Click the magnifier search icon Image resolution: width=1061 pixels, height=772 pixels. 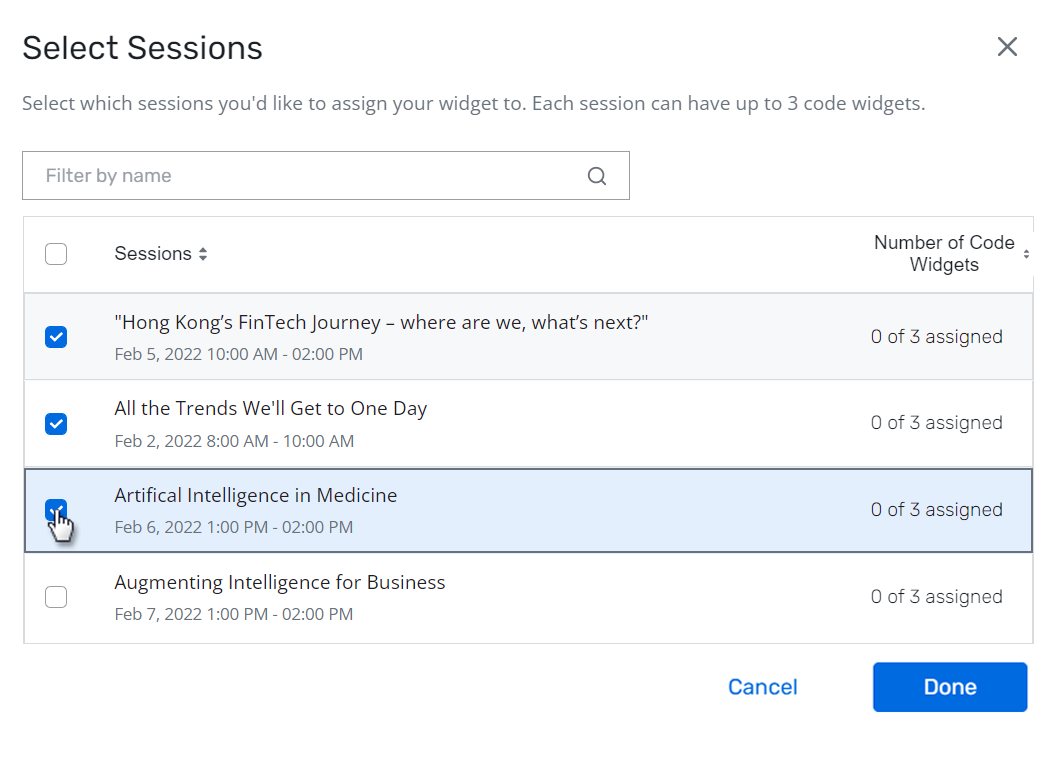coord(597,176)
